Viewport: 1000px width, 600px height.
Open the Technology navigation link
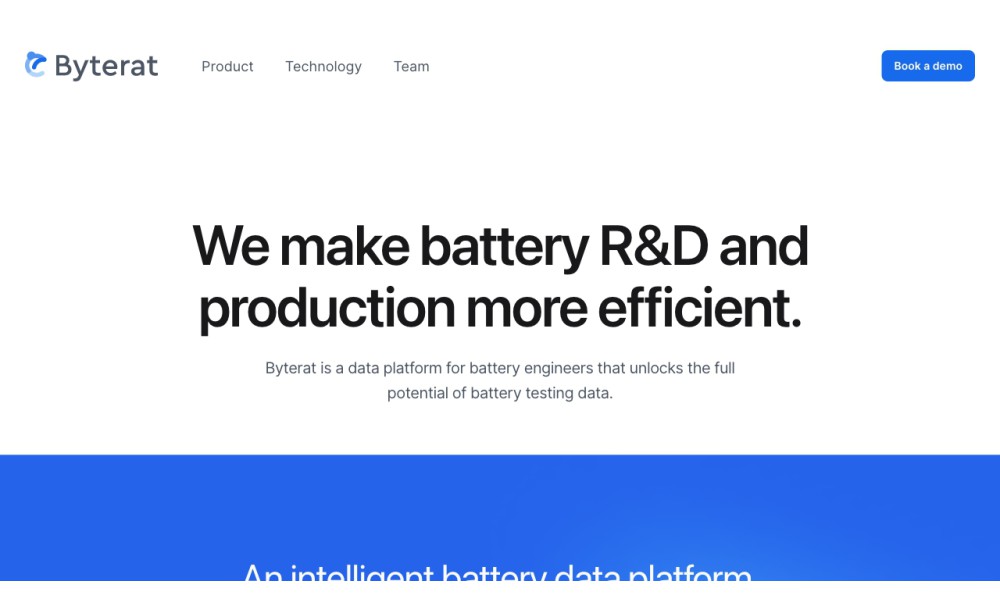click(323, 67)
